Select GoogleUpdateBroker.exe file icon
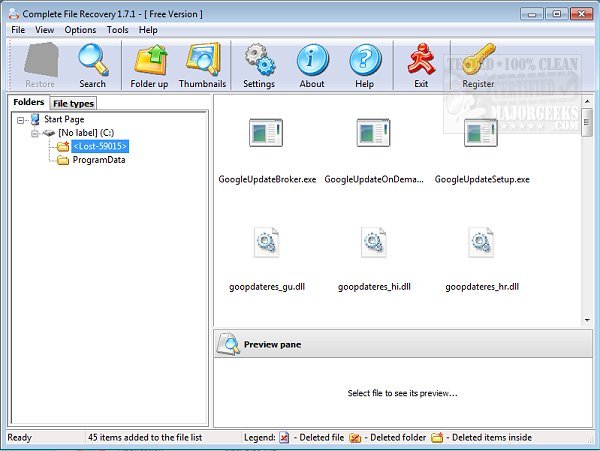The image size is (600, 451). click(266, 133)
